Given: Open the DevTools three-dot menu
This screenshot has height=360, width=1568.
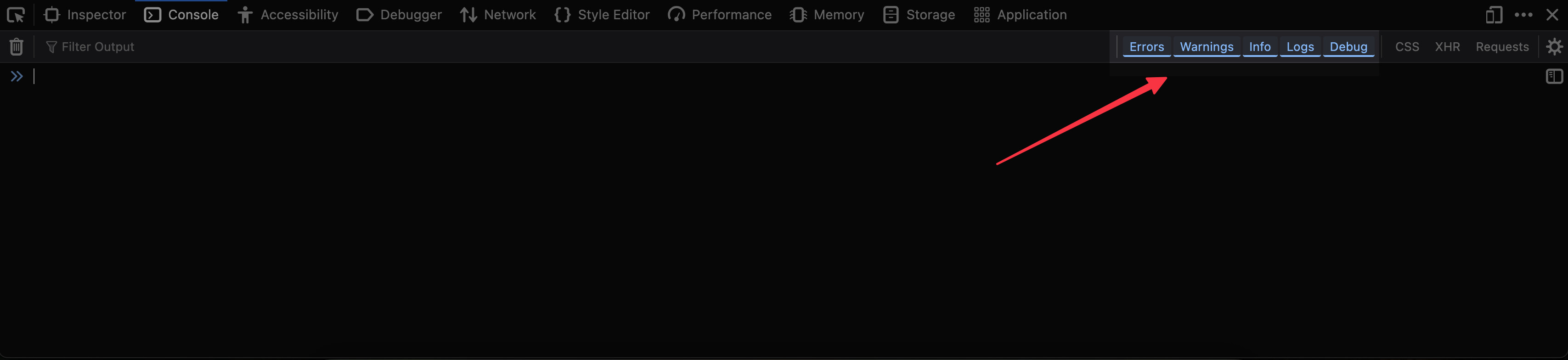Looking at the screenshot, I should click(1523, 15).
